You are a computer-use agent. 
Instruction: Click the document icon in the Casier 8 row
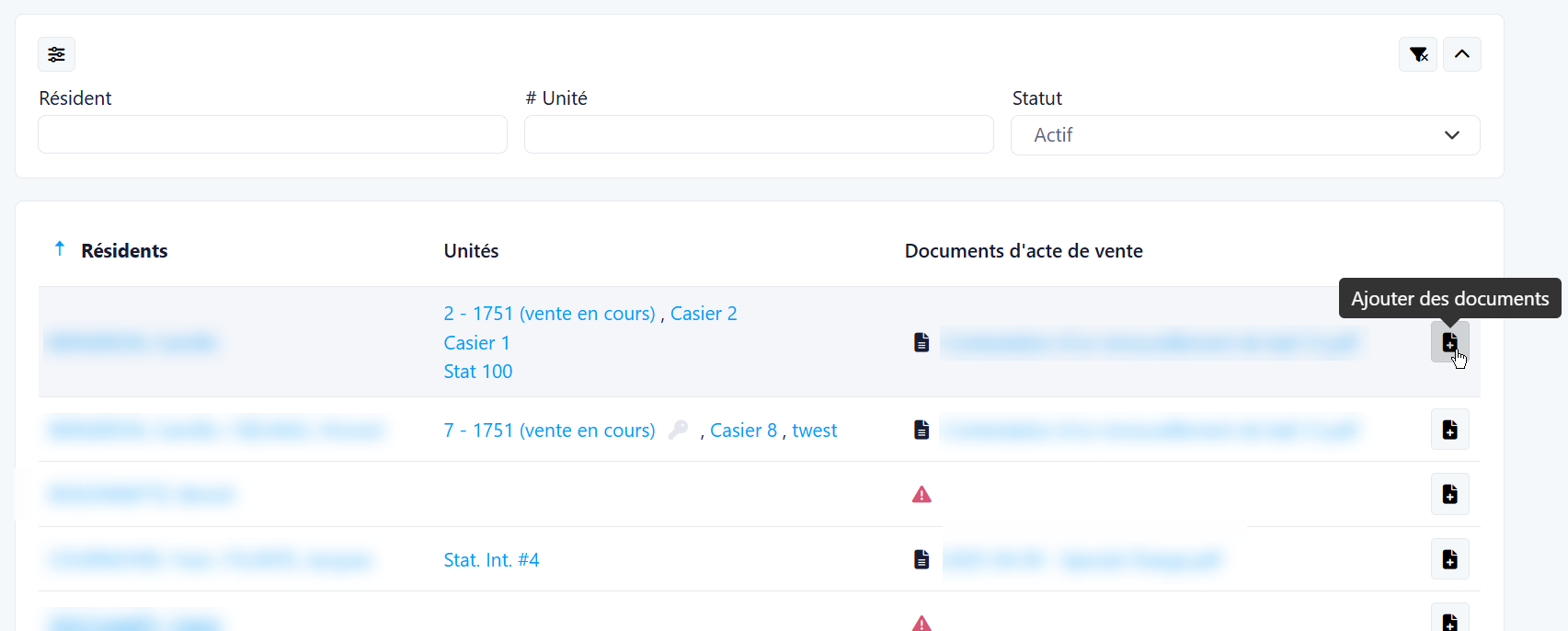click(921, 430)
